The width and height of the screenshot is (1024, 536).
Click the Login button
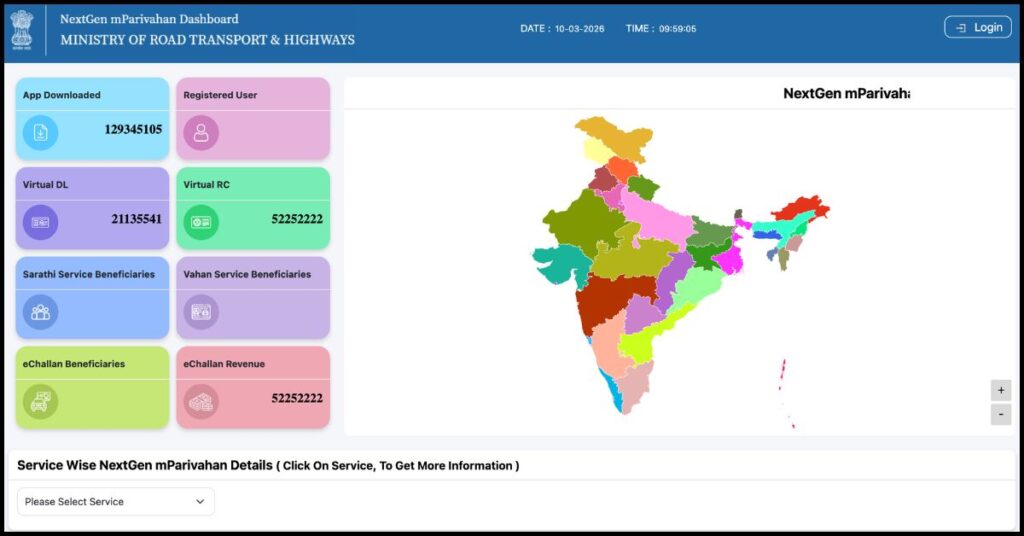978,27
